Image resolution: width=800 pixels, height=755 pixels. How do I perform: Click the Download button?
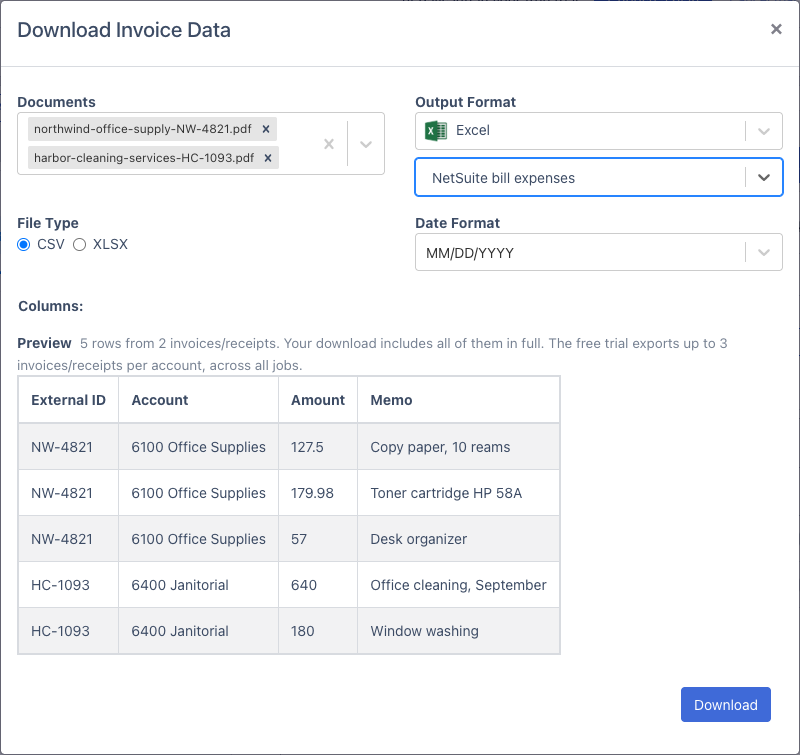[x=726, y=704]
